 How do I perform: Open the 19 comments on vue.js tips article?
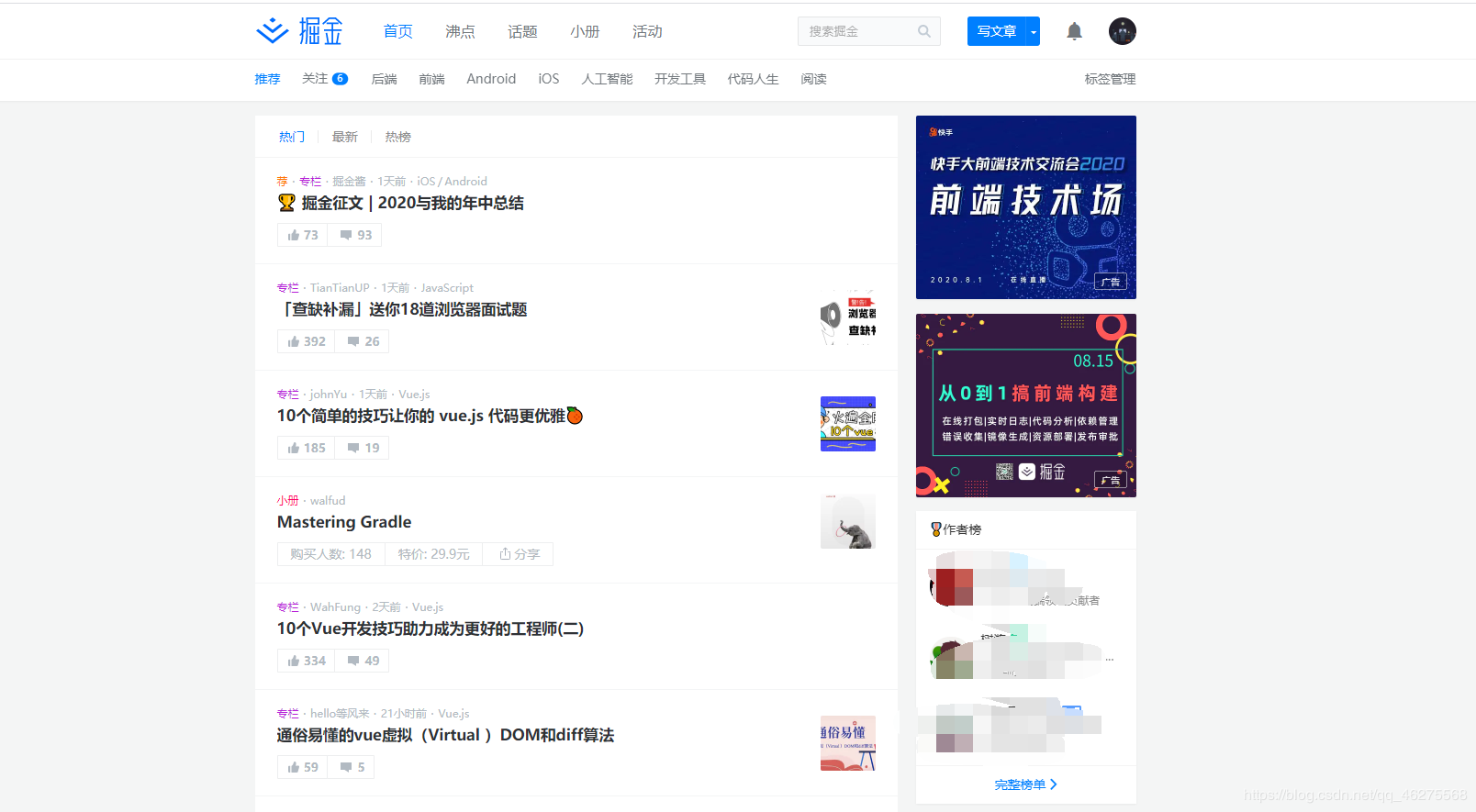[363, 448]
